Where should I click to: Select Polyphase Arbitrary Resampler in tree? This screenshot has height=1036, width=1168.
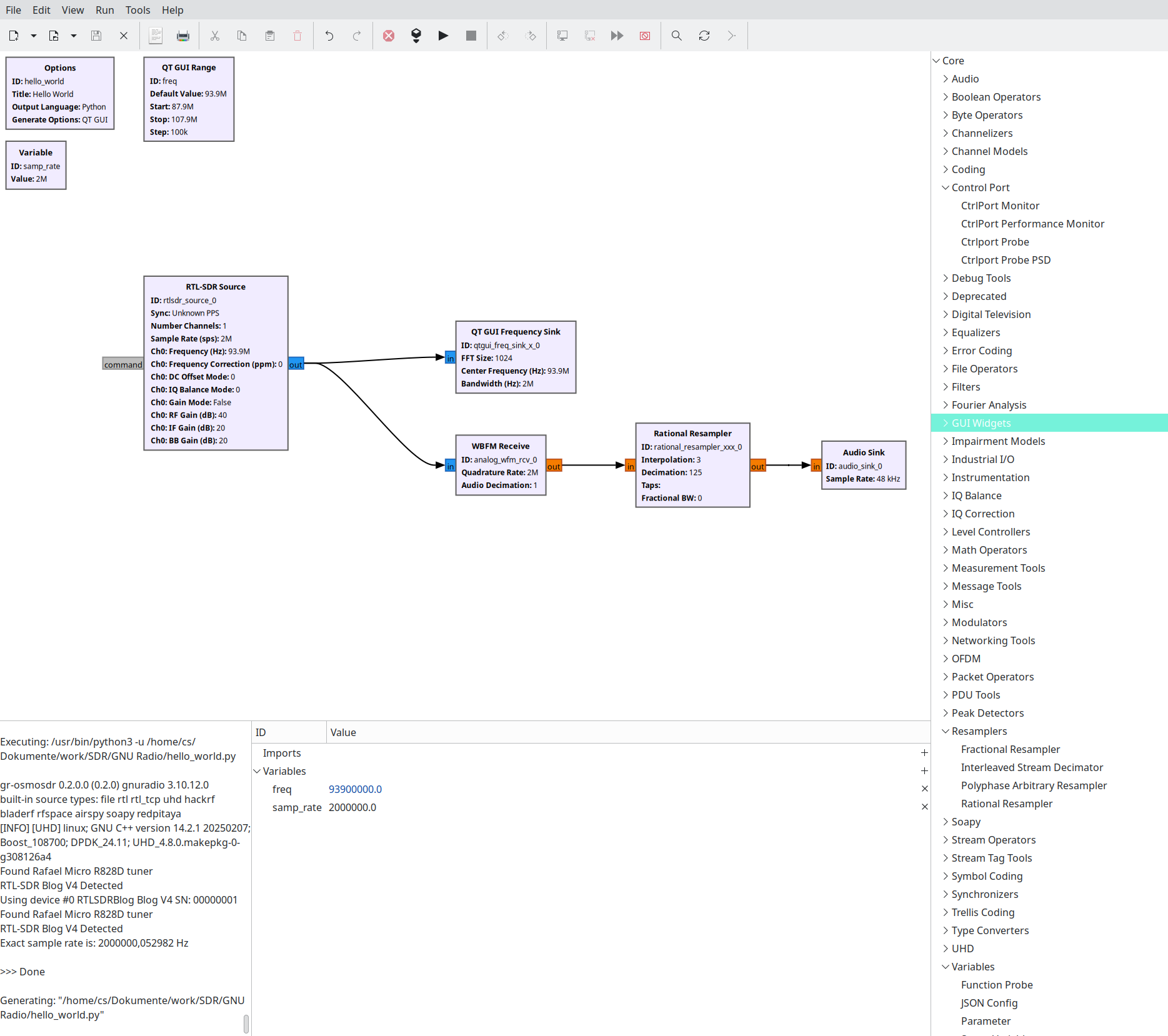point(1034,785)
